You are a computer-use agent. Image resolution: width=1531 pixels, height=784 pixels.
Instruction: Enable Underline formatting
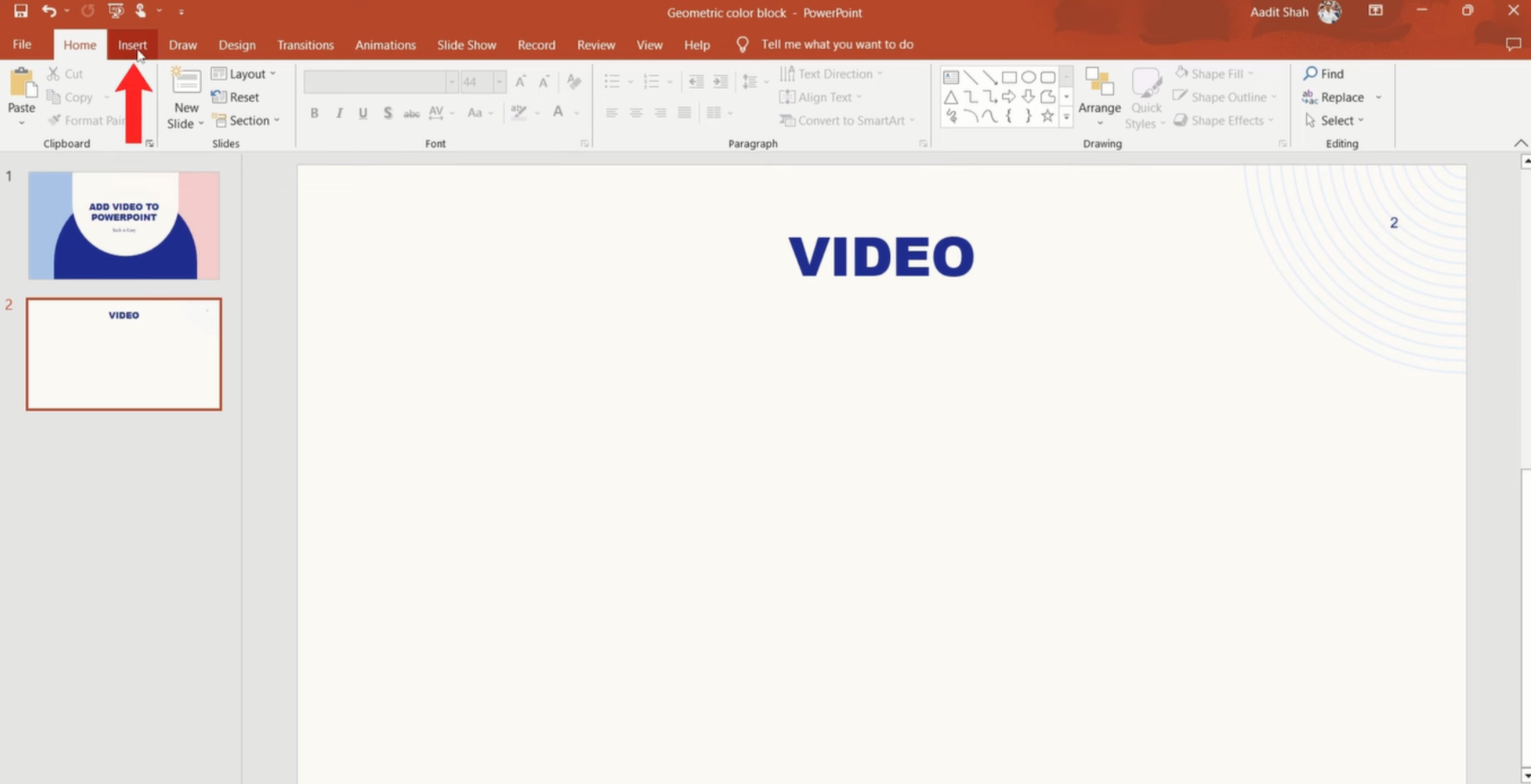[363, 113]
